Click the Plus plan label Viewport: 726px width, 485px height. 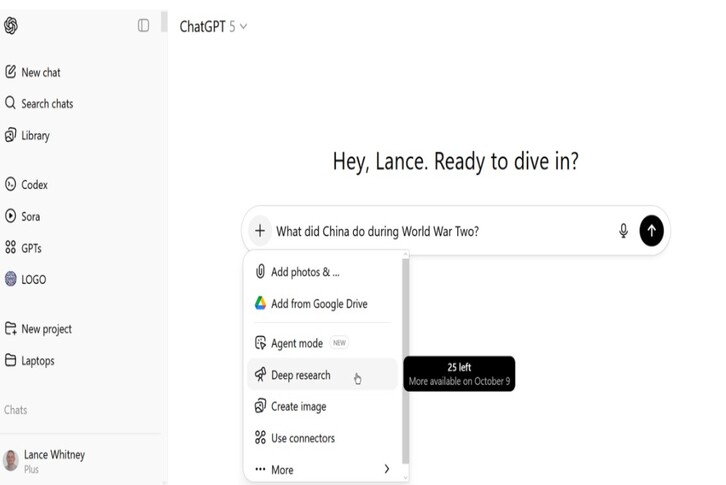(31, 469)
